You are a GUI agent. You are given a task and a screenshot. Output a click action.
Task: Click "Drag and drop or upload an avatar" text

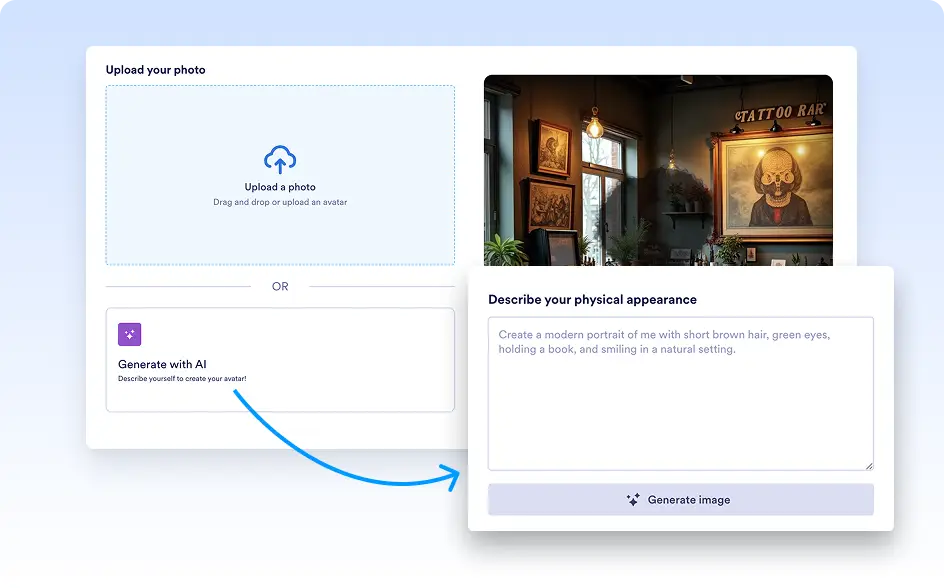280,202
